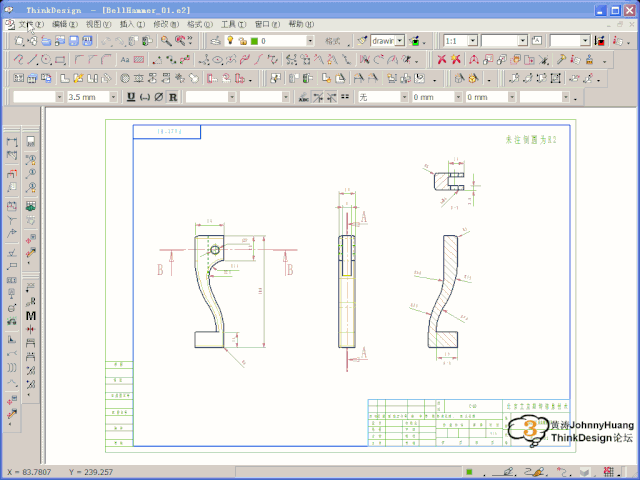Open the 1:1 scale dropdown
Viewport: 640px width, 480px height.
(473, 41)
